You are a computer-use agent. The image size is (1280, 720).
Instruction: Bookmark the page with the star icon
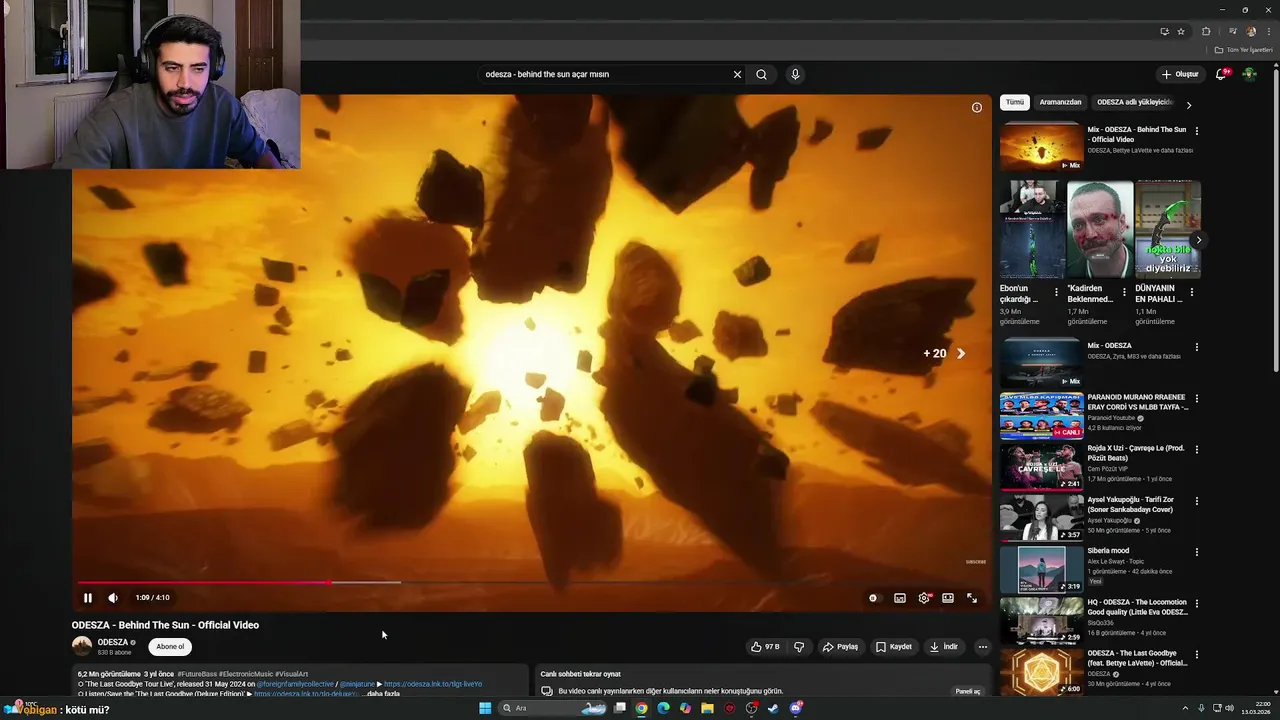[x=1181, y=31]
